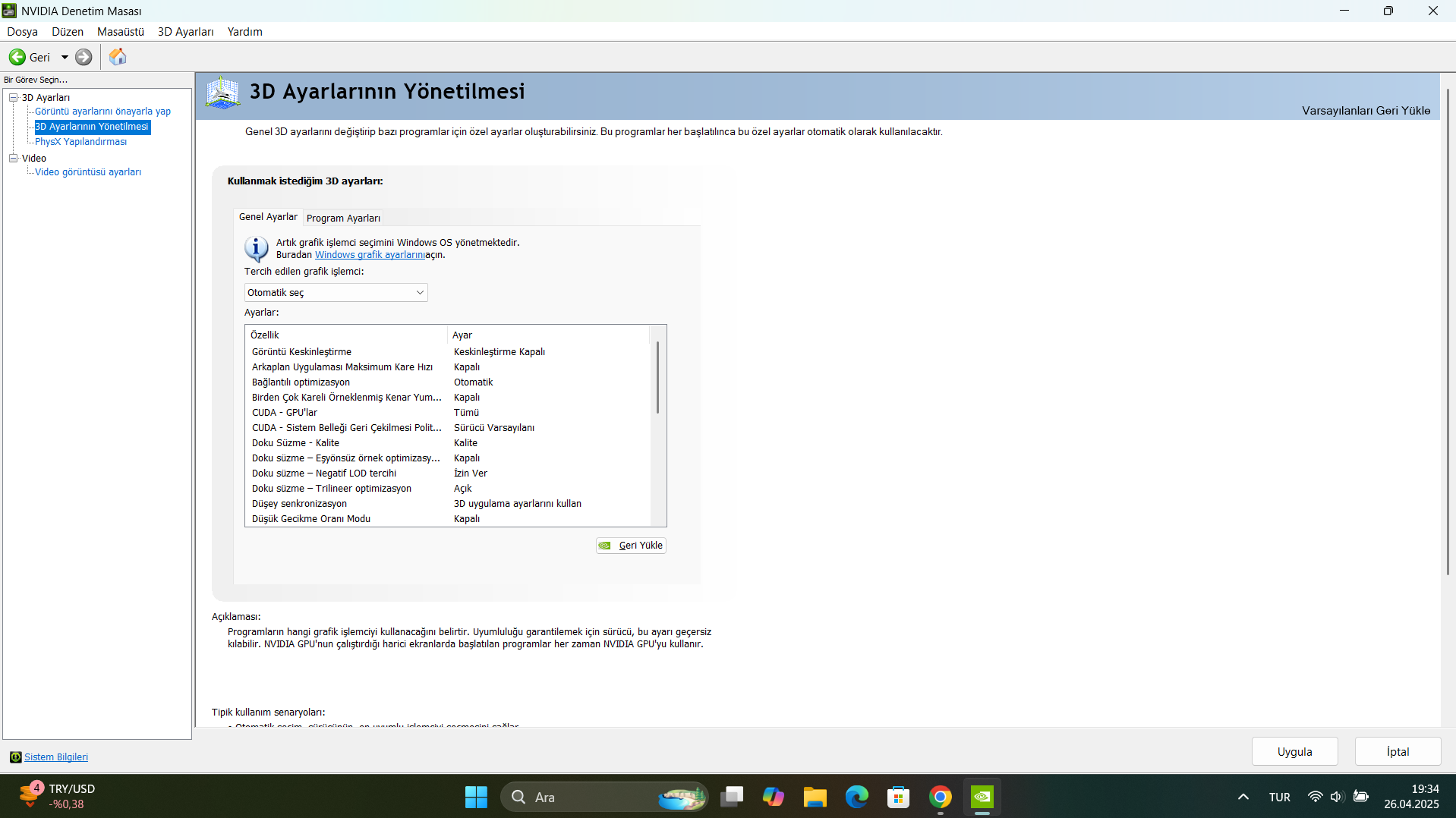Open File Explorer from the taskbar
This screenshot has height=818, width=1456.
click(815, 797)
